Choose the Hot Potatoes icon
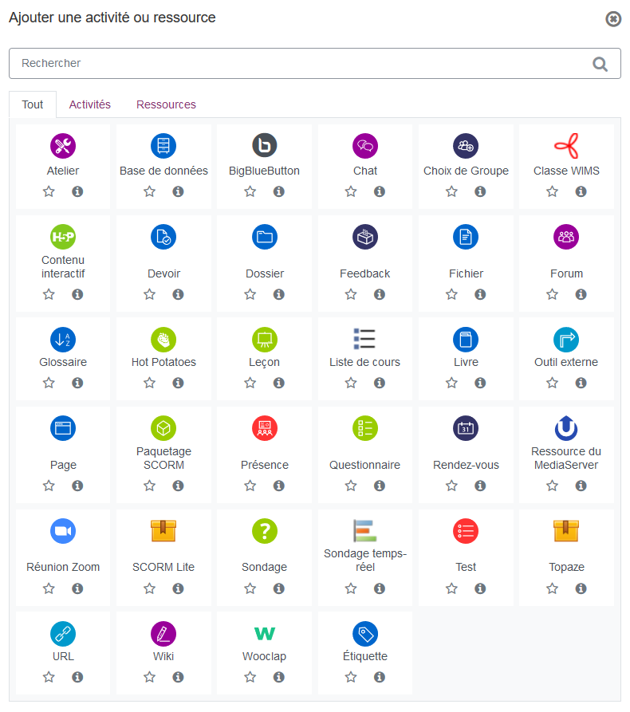The image size is (630, 712). pyautogui.click(x=164, y=339)
